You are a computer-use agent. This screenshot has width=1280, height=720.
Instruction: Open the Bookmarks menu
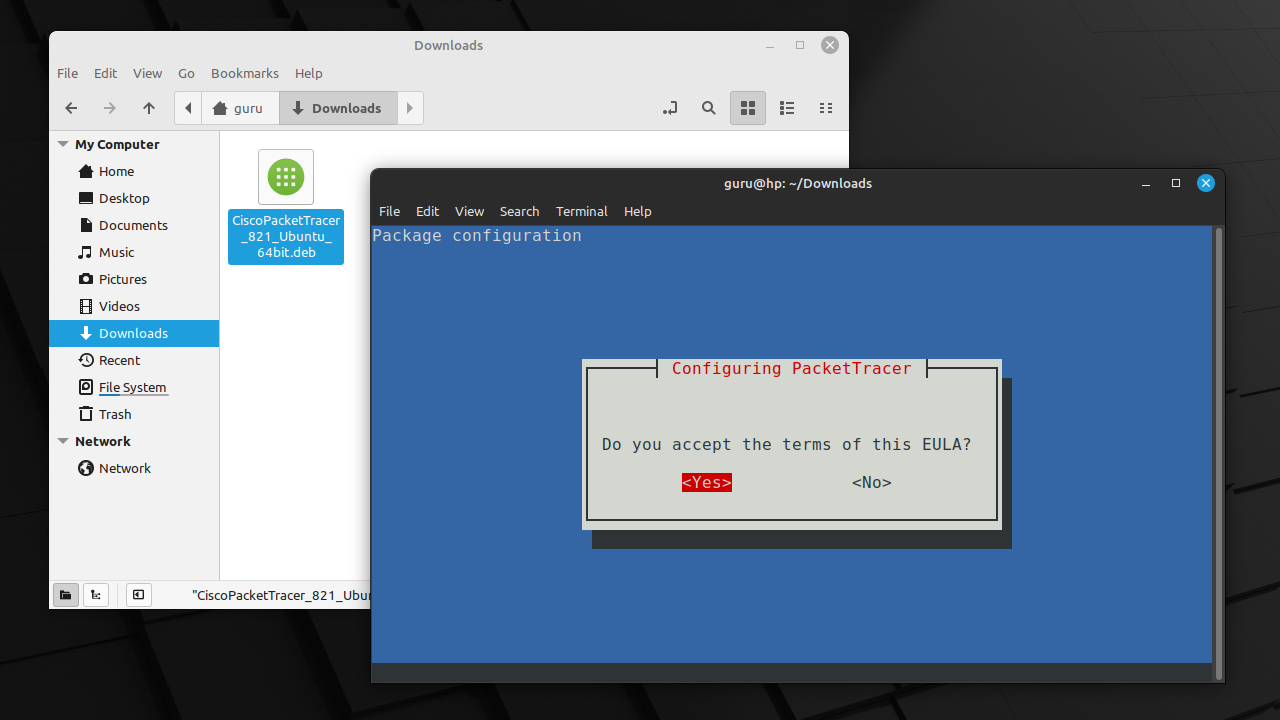click(245, 73)
